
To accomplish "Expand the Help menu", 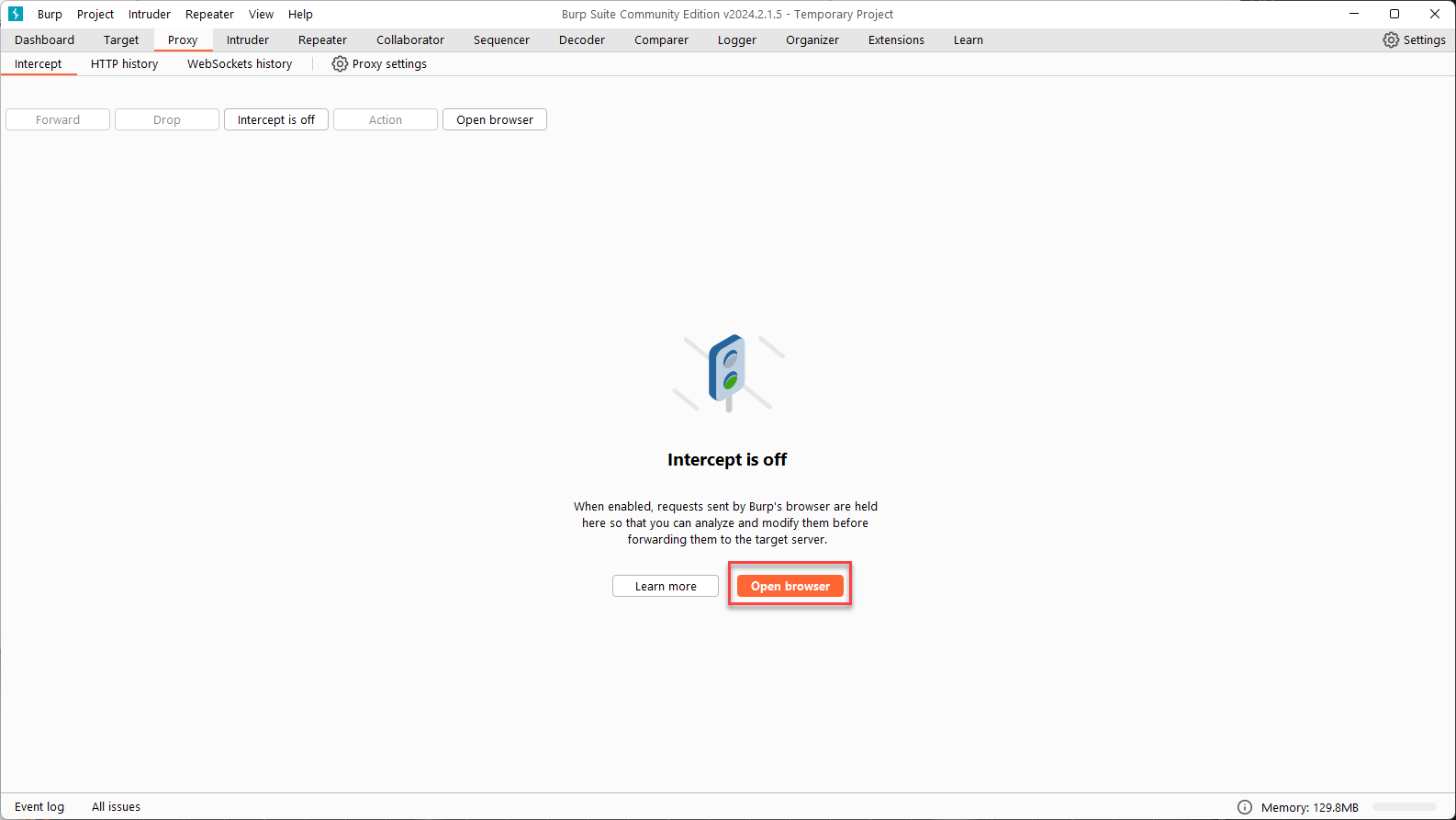I will [x=300, y=14].
